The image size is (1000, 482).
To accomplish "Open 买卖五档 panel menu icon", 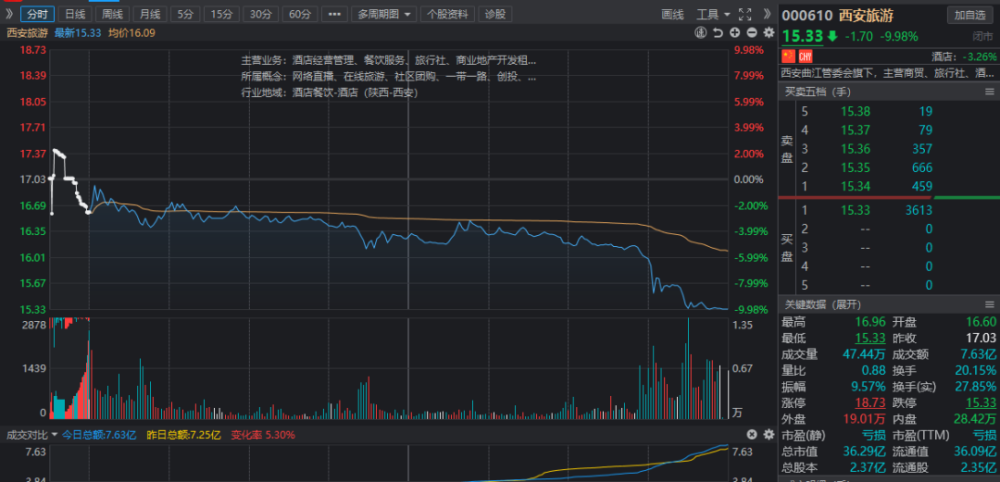I will (x=989, y=92).
